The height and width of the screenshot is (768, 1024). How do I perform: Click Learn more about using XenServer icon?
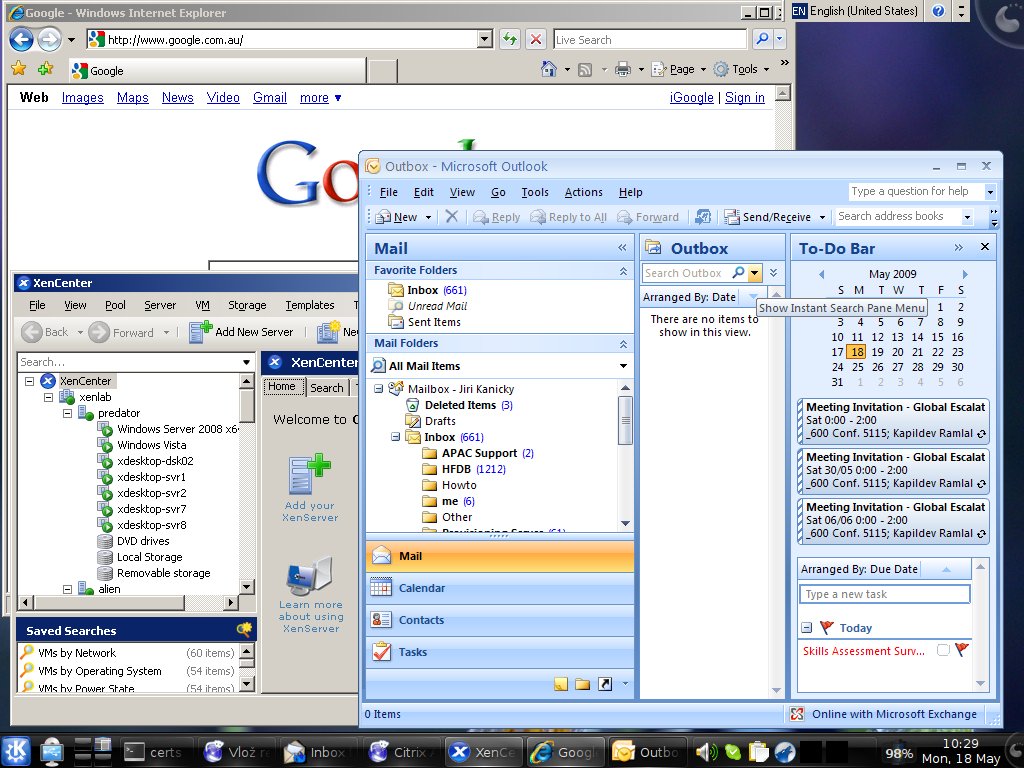pos(310,576)
